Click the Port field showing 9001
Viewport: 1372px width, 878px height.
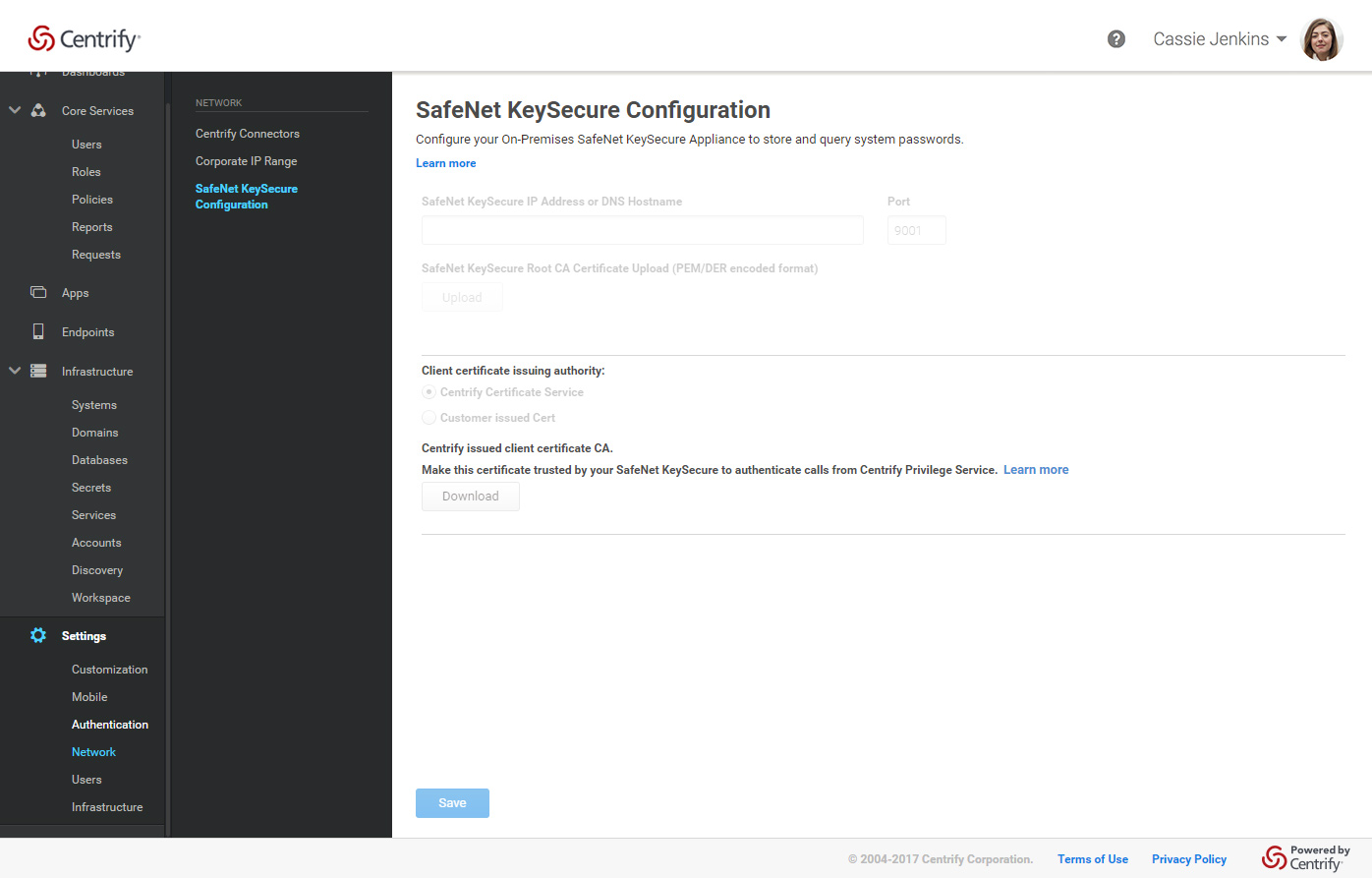coord(917,230)
